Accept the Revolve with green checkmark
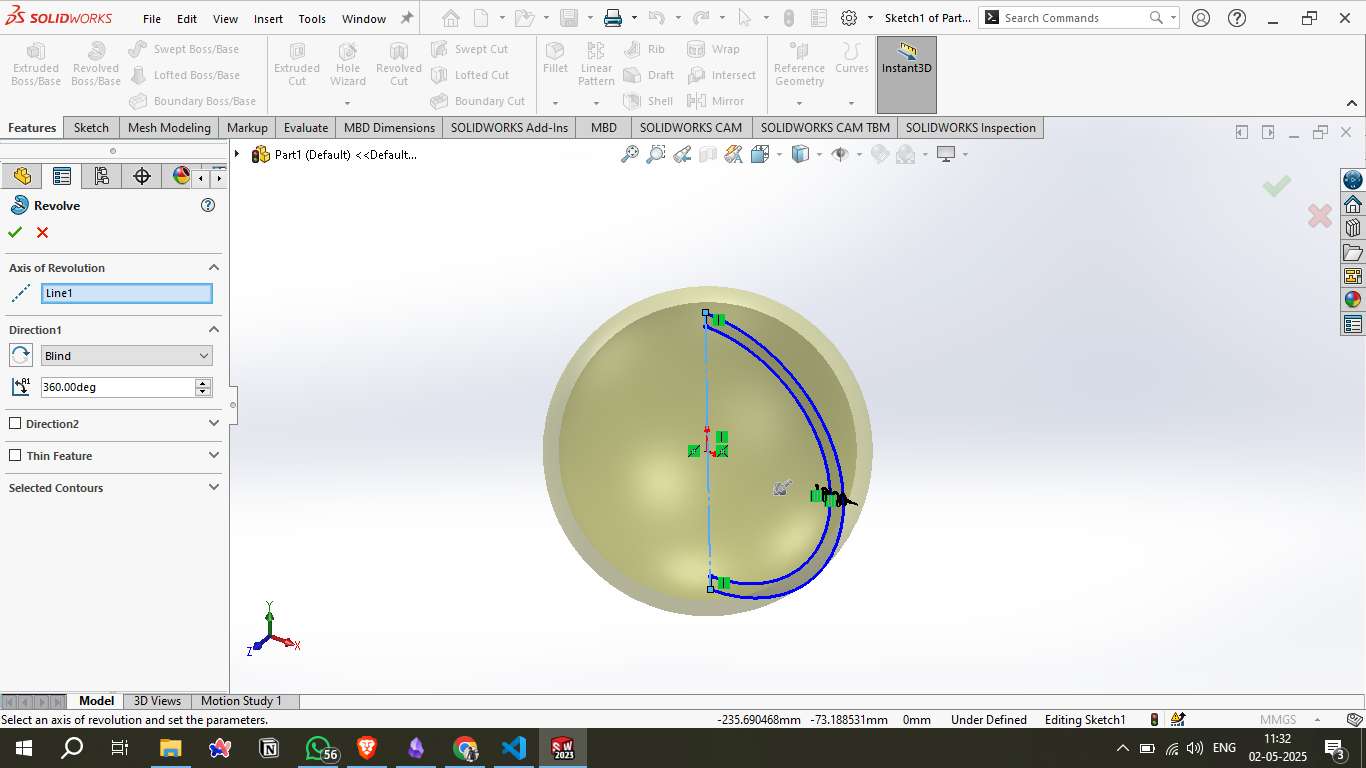 [x=15, y=232]
